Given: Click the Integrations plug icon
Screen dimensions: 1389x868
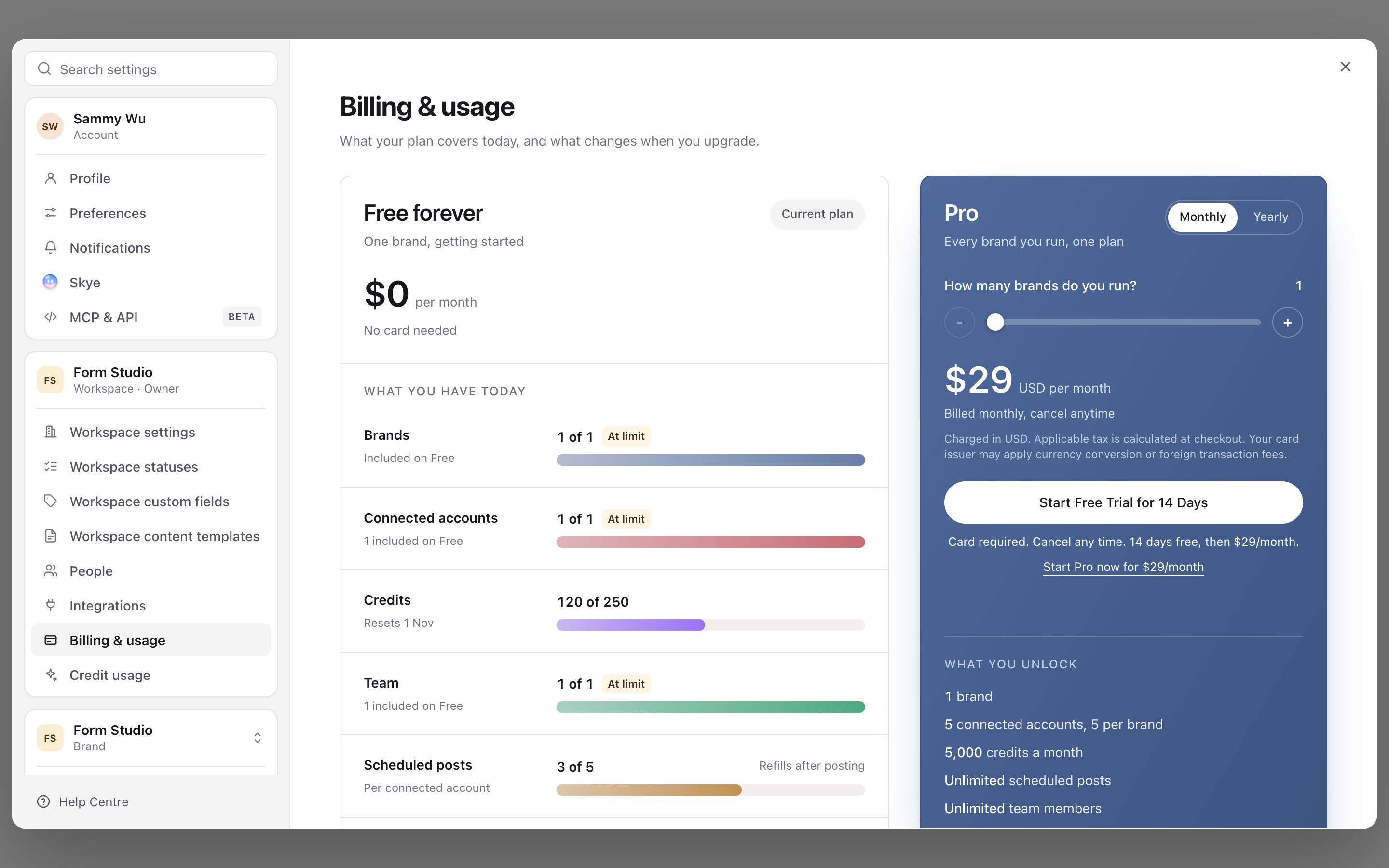Looking at the screenshot, I should pyautogui.click(x=51, y=605).
